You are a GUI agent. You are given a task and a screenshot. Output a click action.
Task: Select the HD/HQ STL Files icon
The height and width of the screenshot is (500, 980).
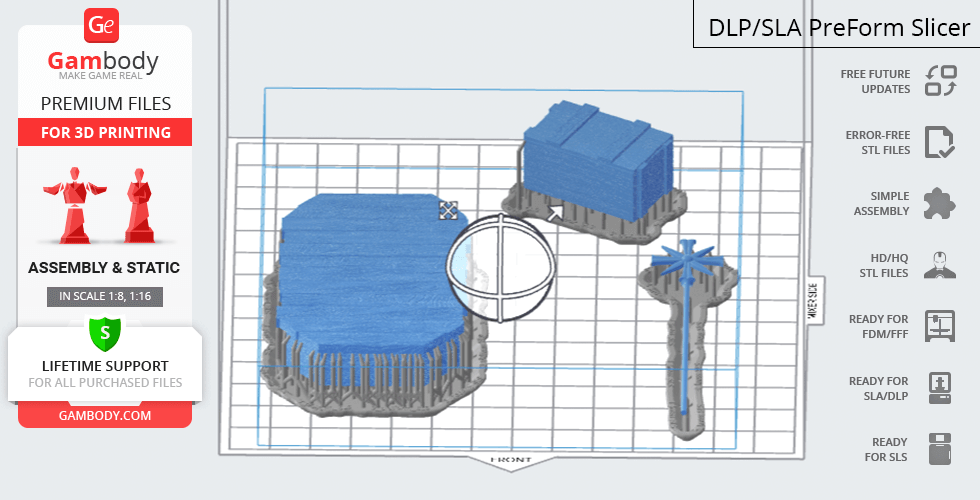point(940,265)
